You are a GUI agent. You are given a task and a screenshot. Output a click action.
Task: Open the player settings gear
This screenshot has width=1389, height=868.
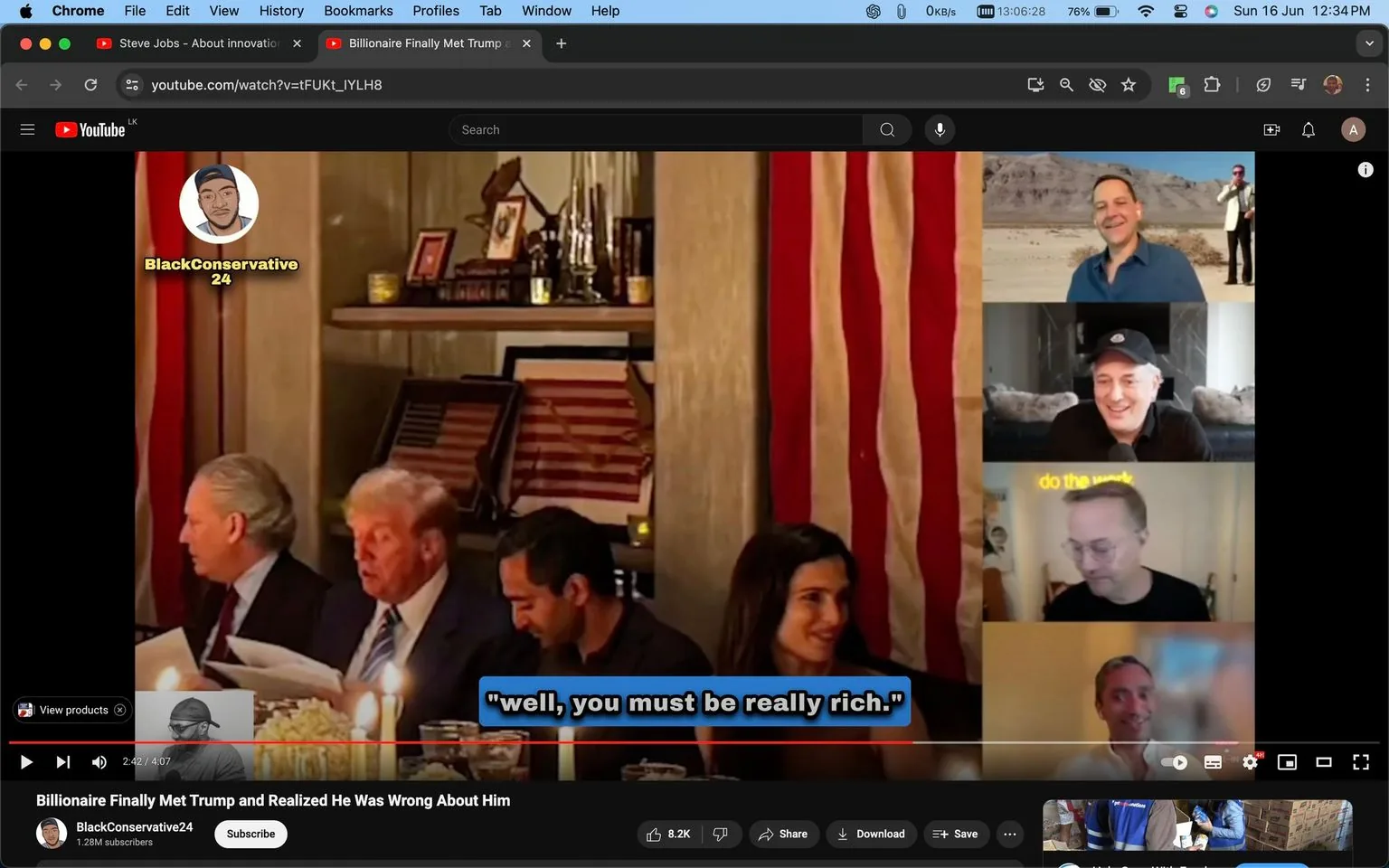[x=1250, y=762]
